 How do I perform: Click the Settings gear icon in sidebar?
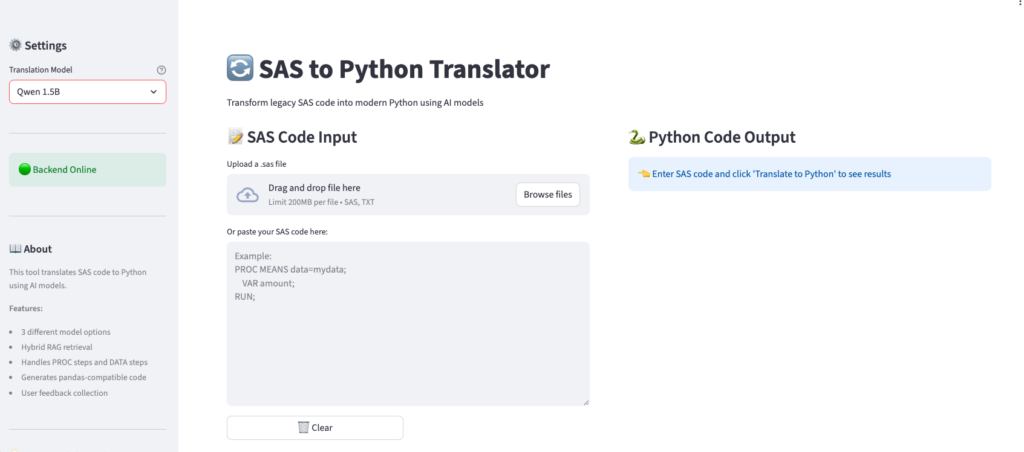[15, 45]
